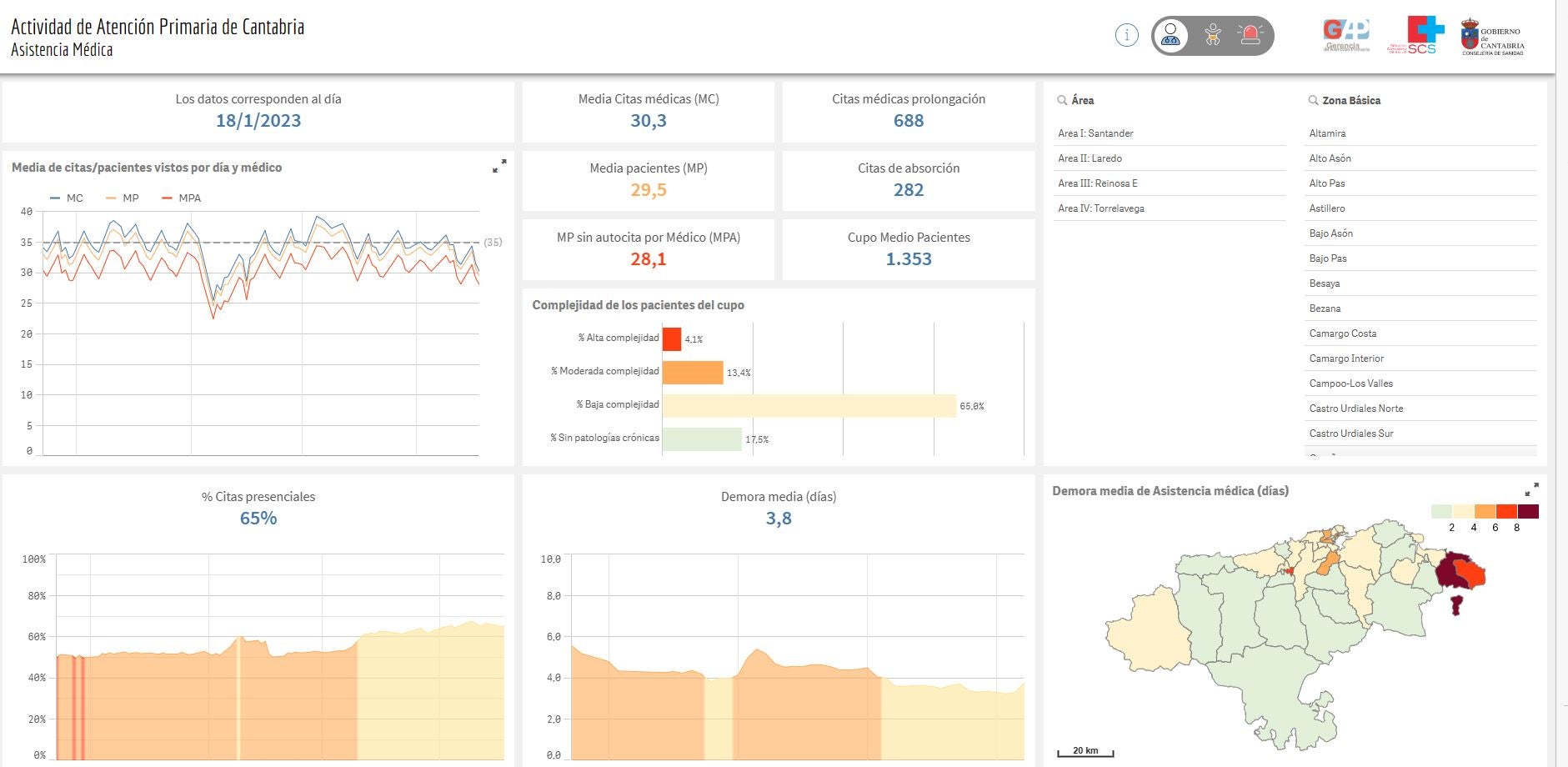Open the information icon in header
1568x767 pixels.
click(x=1126, y=35)
